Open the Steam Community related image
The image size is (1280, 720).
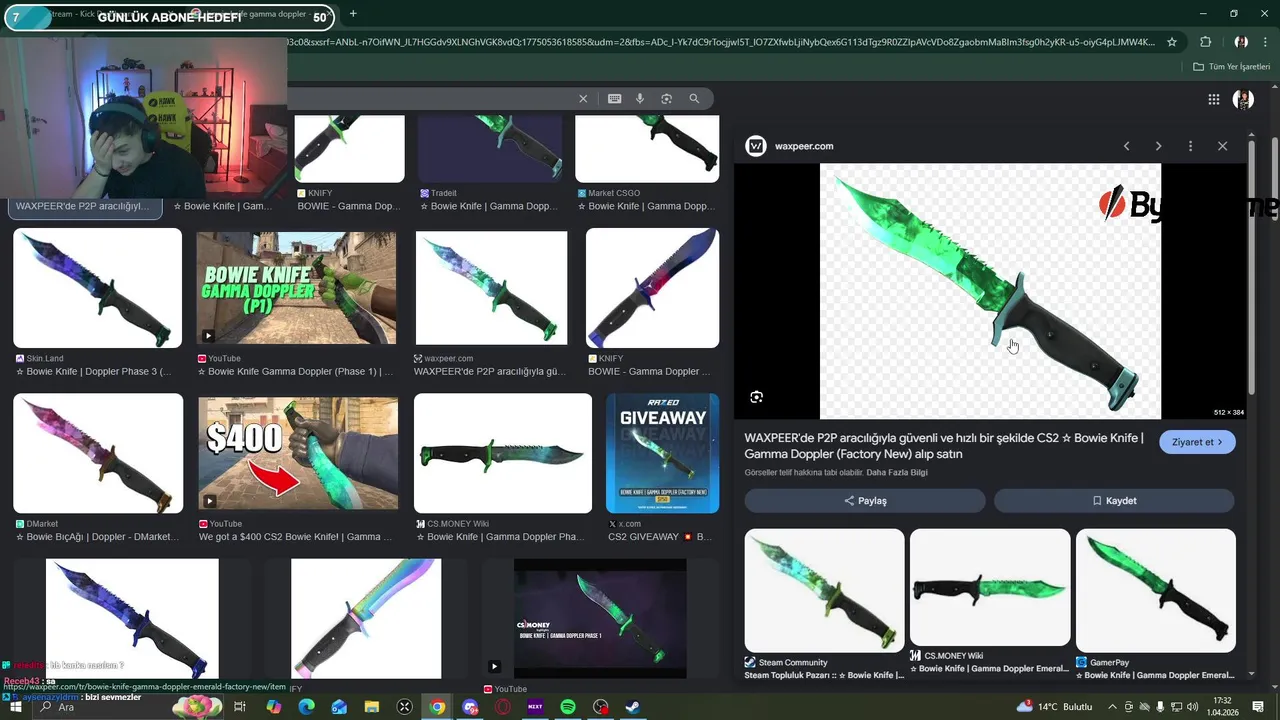coord(824,591)
